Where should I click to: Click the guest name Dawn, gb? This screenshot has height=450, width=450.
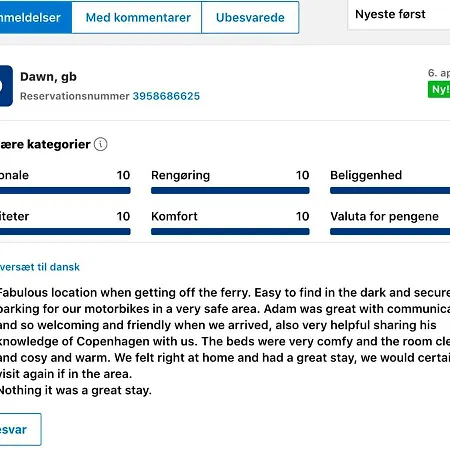click(48, 77)
